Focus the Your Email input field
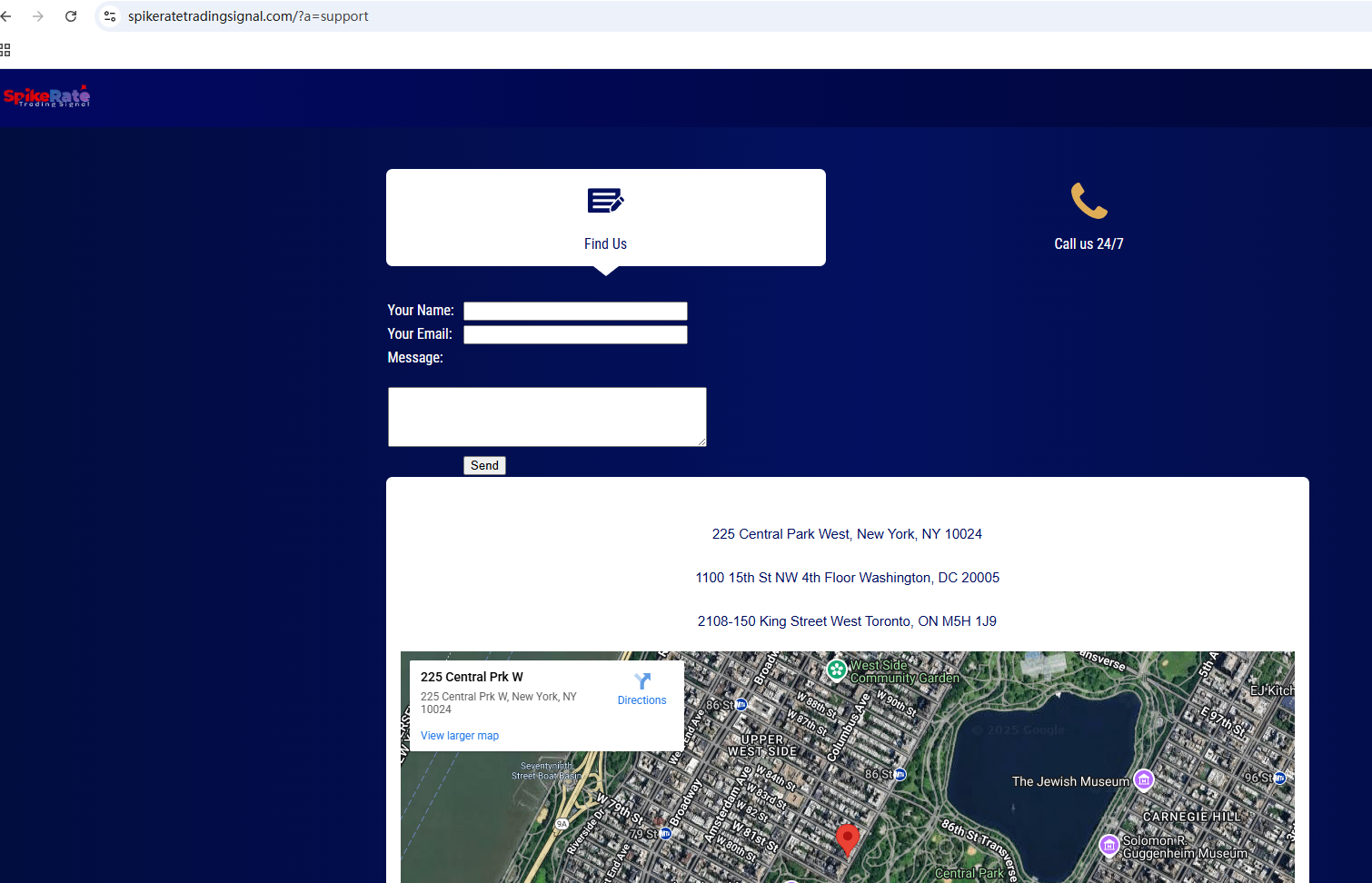 click(575, 334)
